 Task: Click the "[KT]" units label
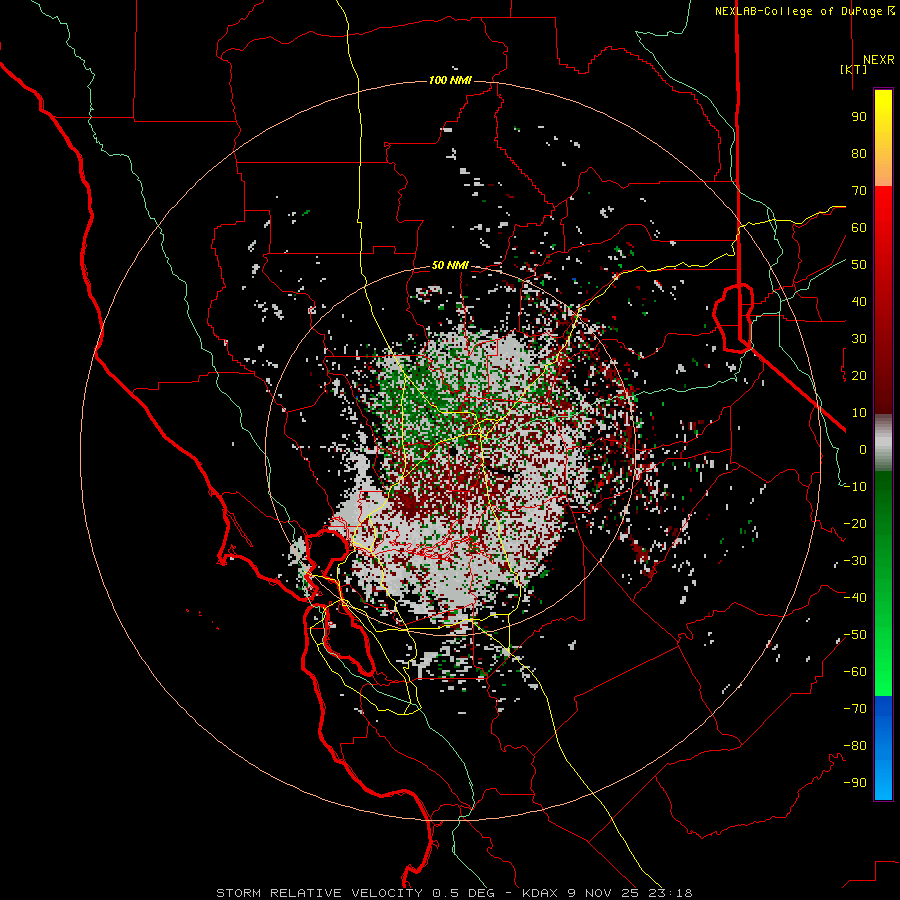[854, 69]
